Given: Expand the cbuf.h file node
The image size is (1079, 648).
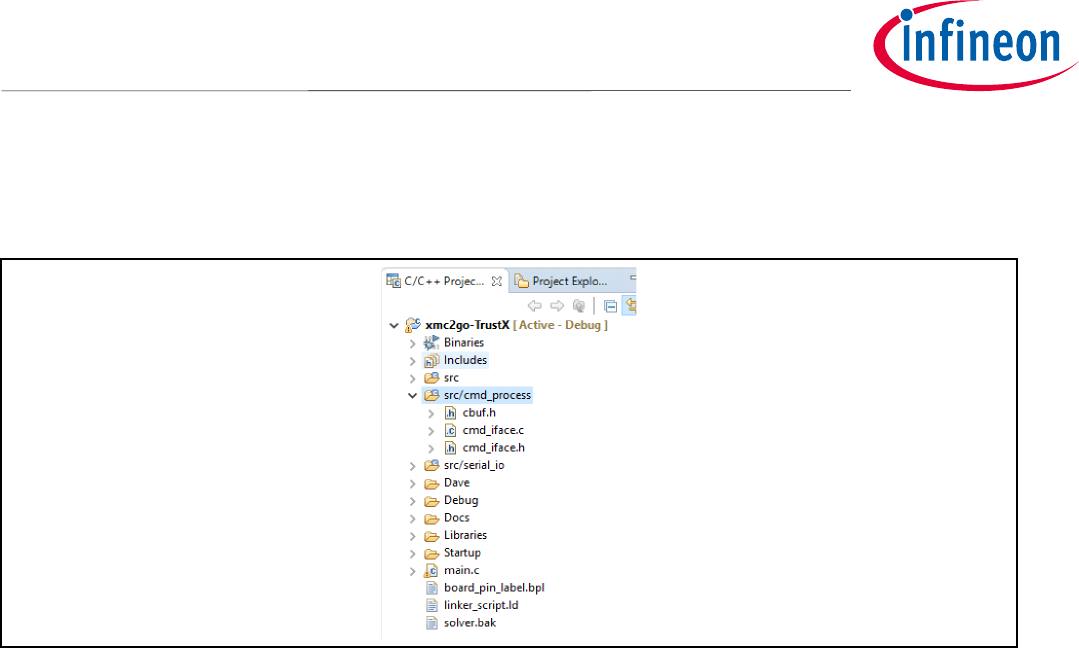Looking at the screenshot, I should point(431,413).
